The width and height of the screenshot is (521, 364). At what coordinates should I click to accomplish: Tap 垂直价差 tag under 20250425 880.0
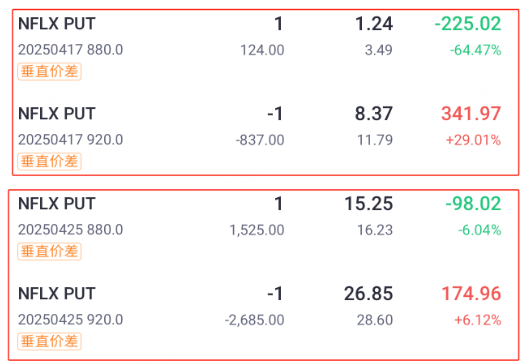(49, 251)
